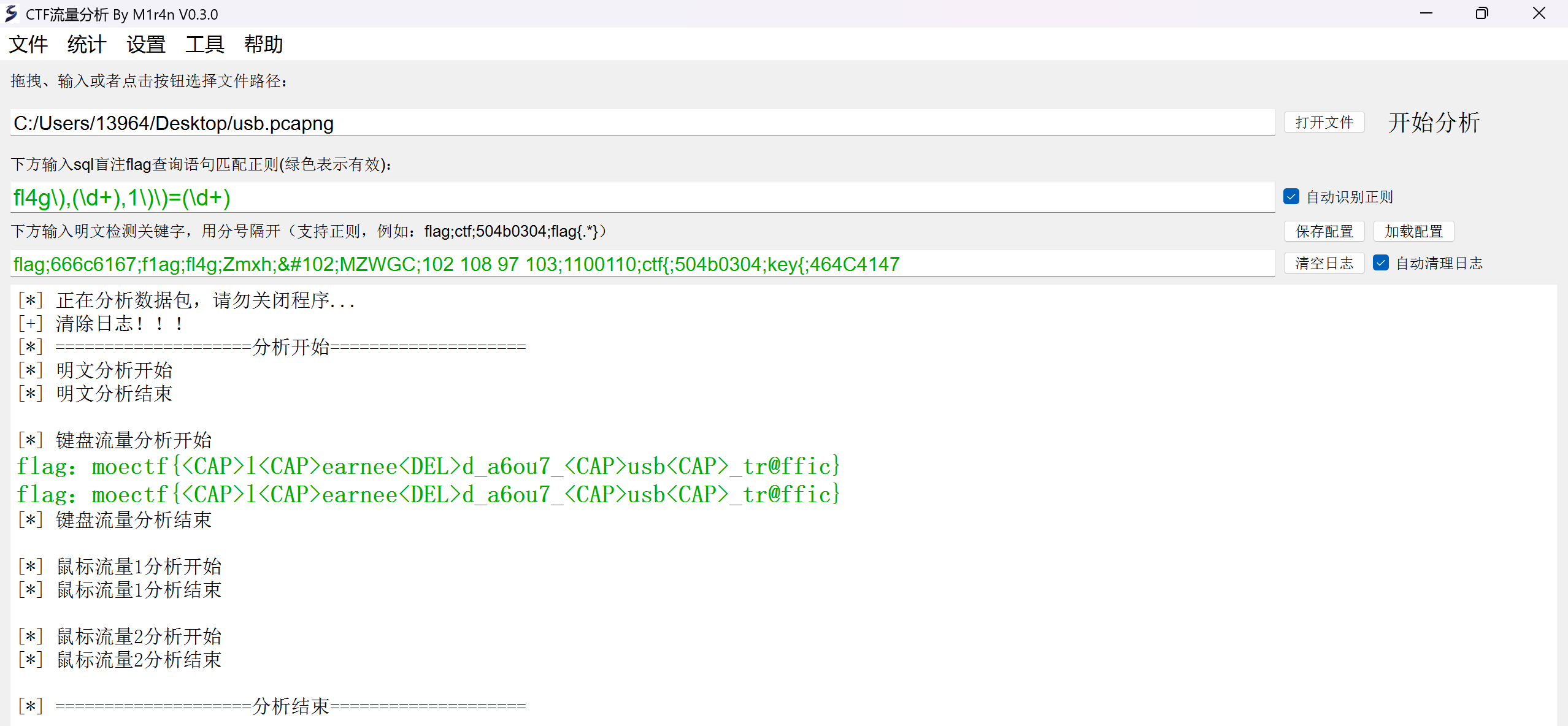1568x726 pixels.
Task: Close the CTF流量分析 window
Action: (1539, 13)
